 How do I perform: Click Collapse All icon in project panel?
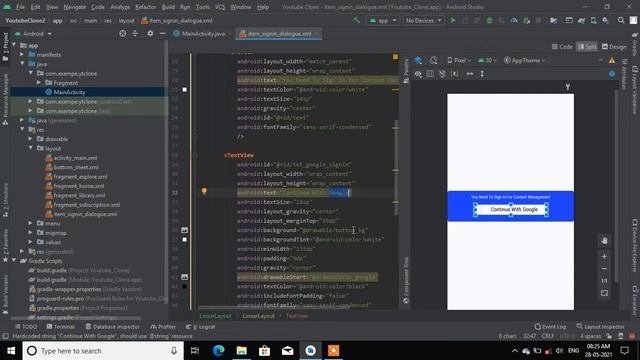coord(135,33)
